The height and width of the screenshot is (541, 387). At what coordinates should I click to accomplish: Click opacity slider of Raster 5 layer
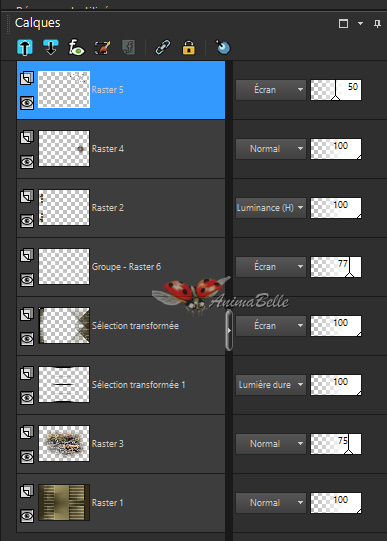pos(336,90)
